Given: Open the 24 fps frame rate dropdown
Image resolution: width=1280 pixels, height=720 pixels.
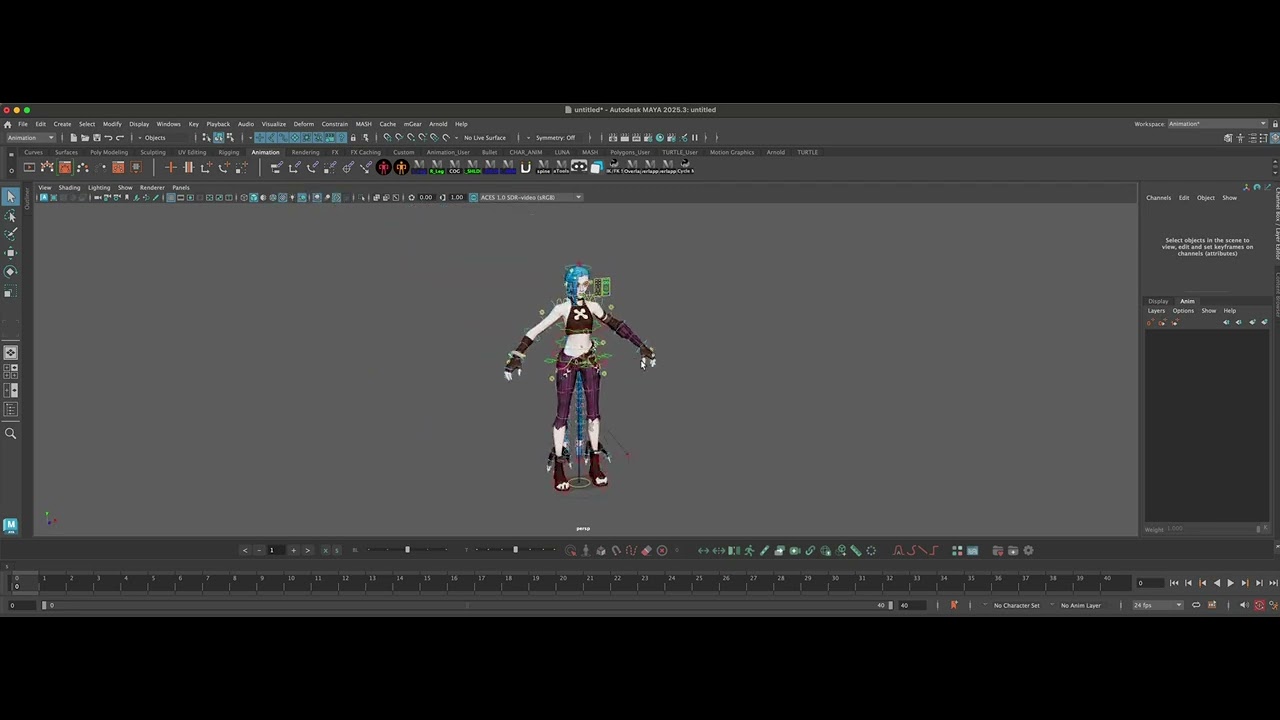Looking at the screenshot, I should coord(1157,605).
